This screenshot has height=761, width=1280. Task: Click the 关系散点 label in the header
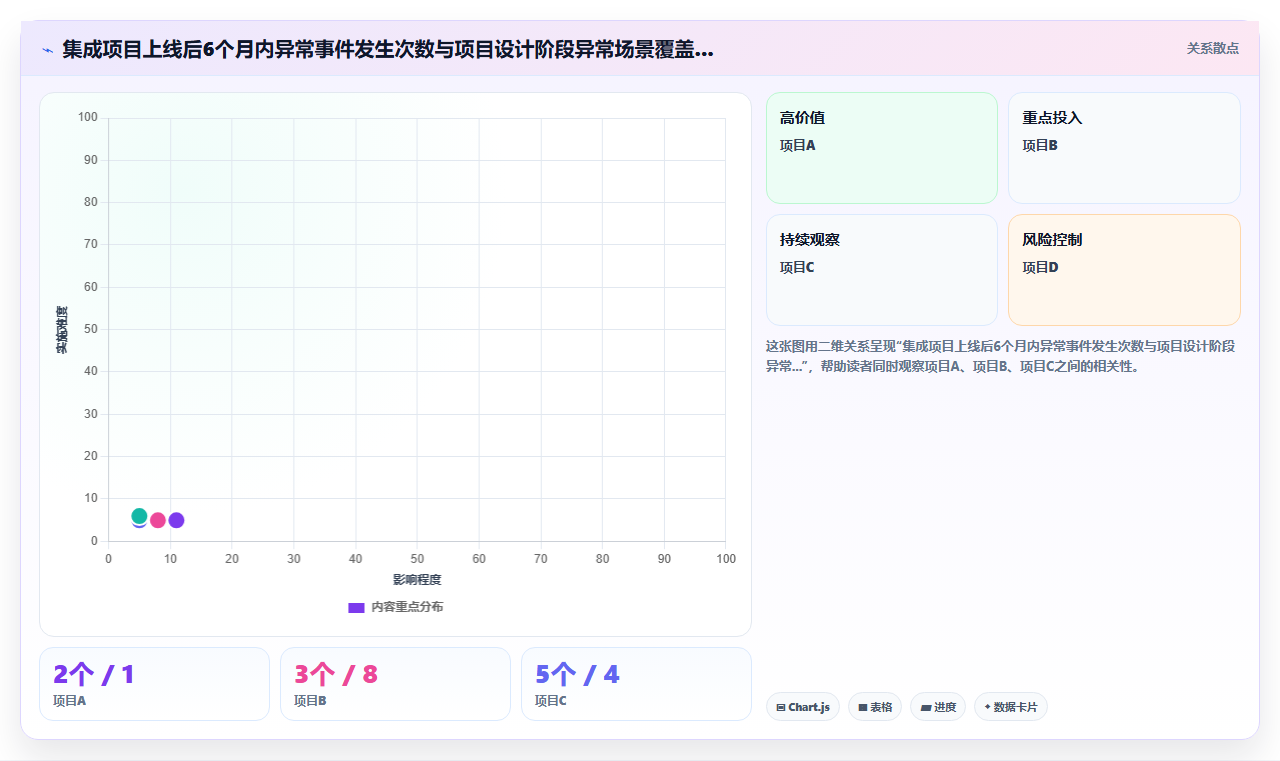1212,48
